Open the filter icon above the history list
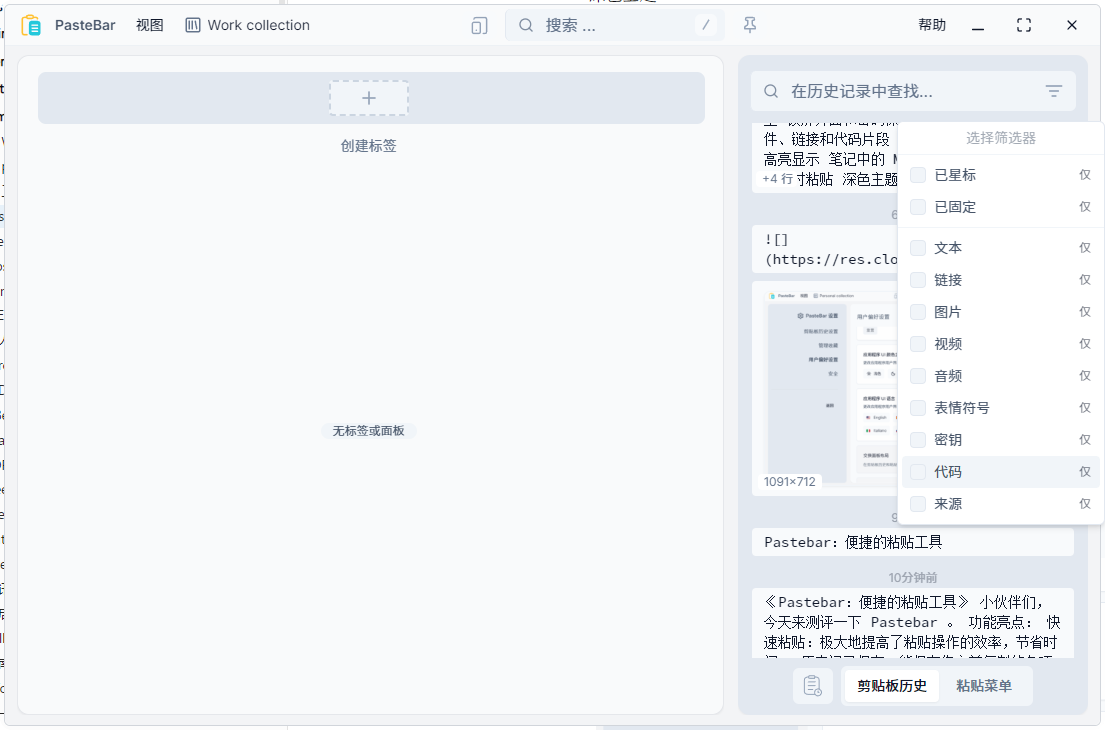The height and width of the screenshot is (730, 1105). point(1054,91)
